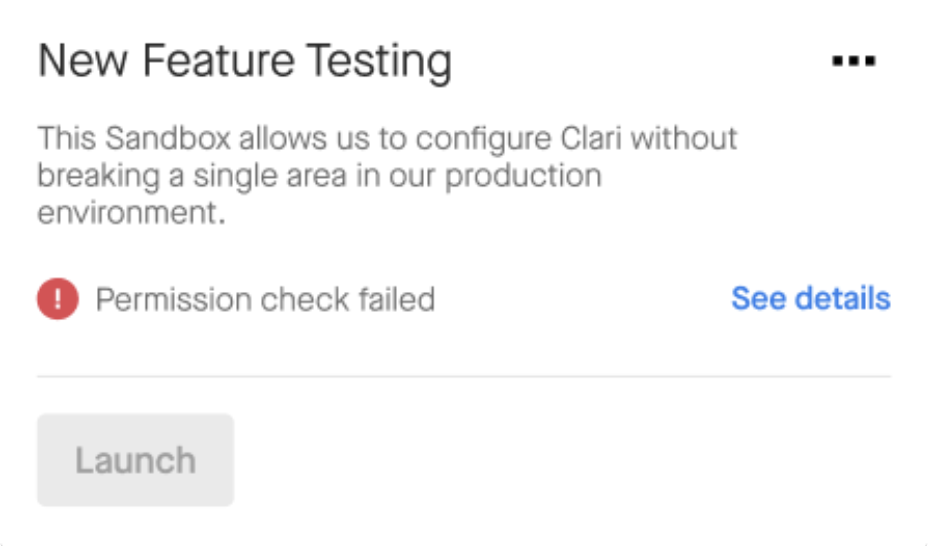View the permission failure alert badge
This screenshot has height=546, width=932.
click(58, 299)
